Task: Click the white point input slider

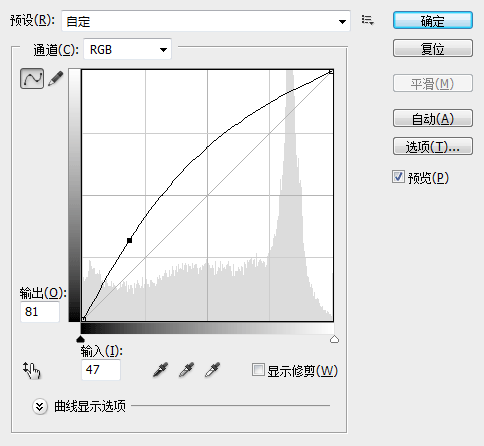Action: pyautogui.click(x=334, y=339)
